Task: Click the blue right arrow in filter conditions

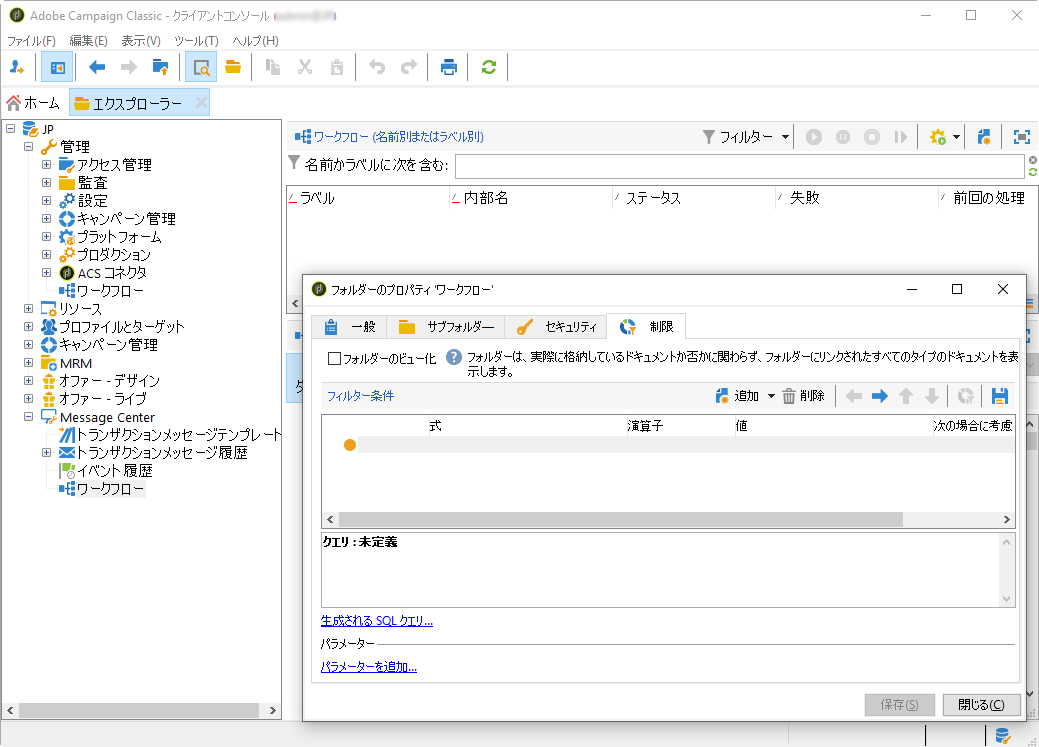Action: tap(879, 396)
